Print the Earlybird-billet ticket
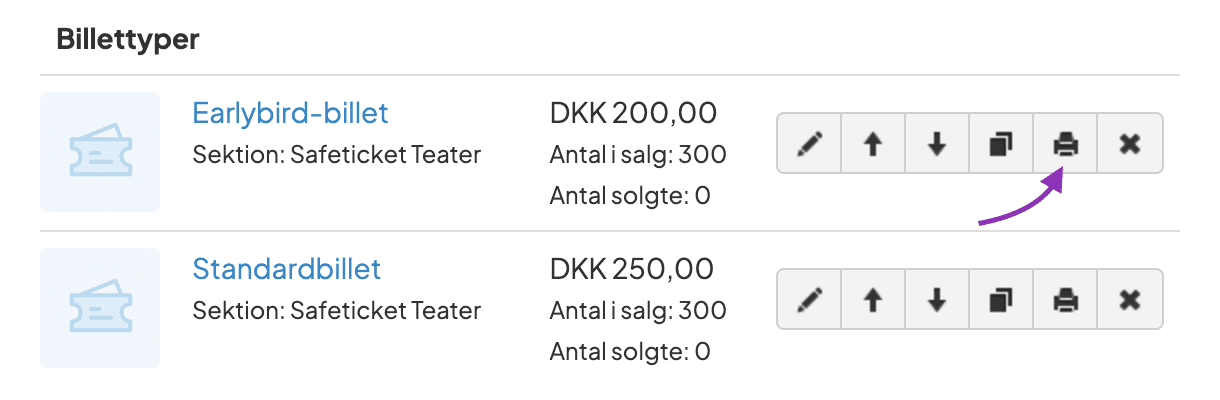The image size is (1220, 400). pos(1065,144)
